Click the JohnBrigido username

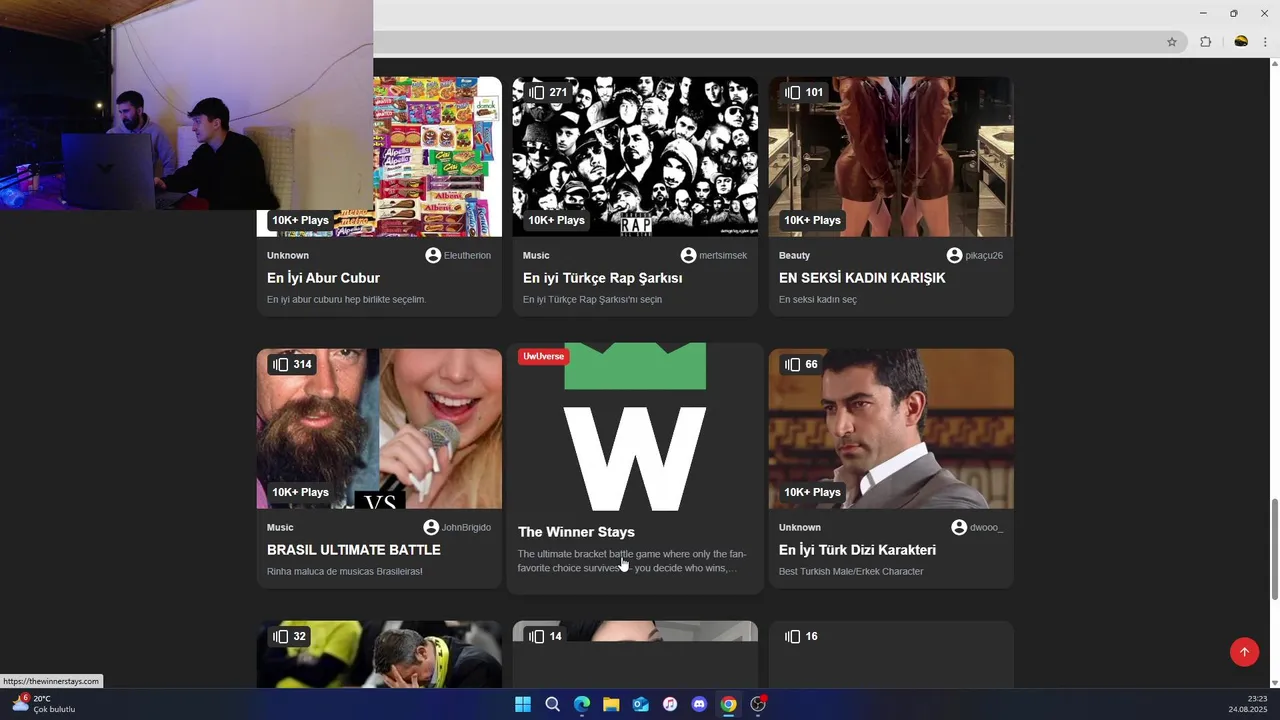point(466,527)
